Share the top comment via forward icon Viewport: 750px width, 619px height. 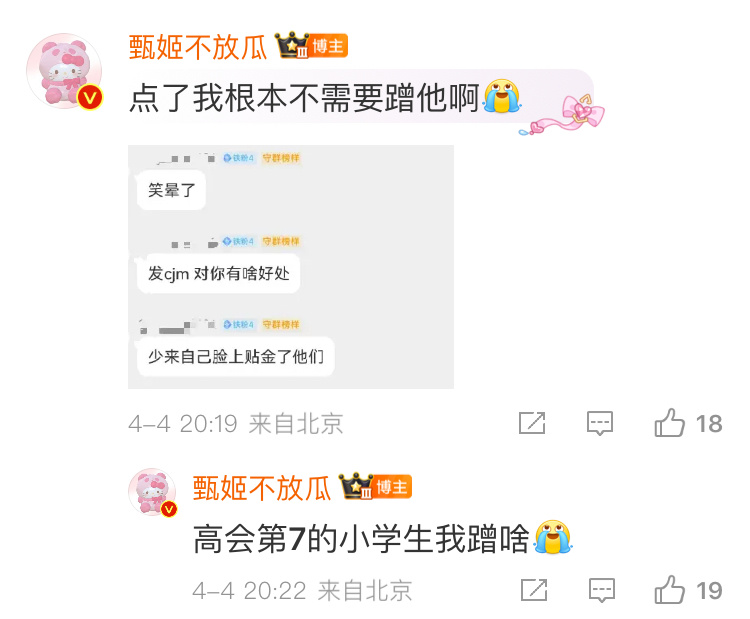[532, 423]
